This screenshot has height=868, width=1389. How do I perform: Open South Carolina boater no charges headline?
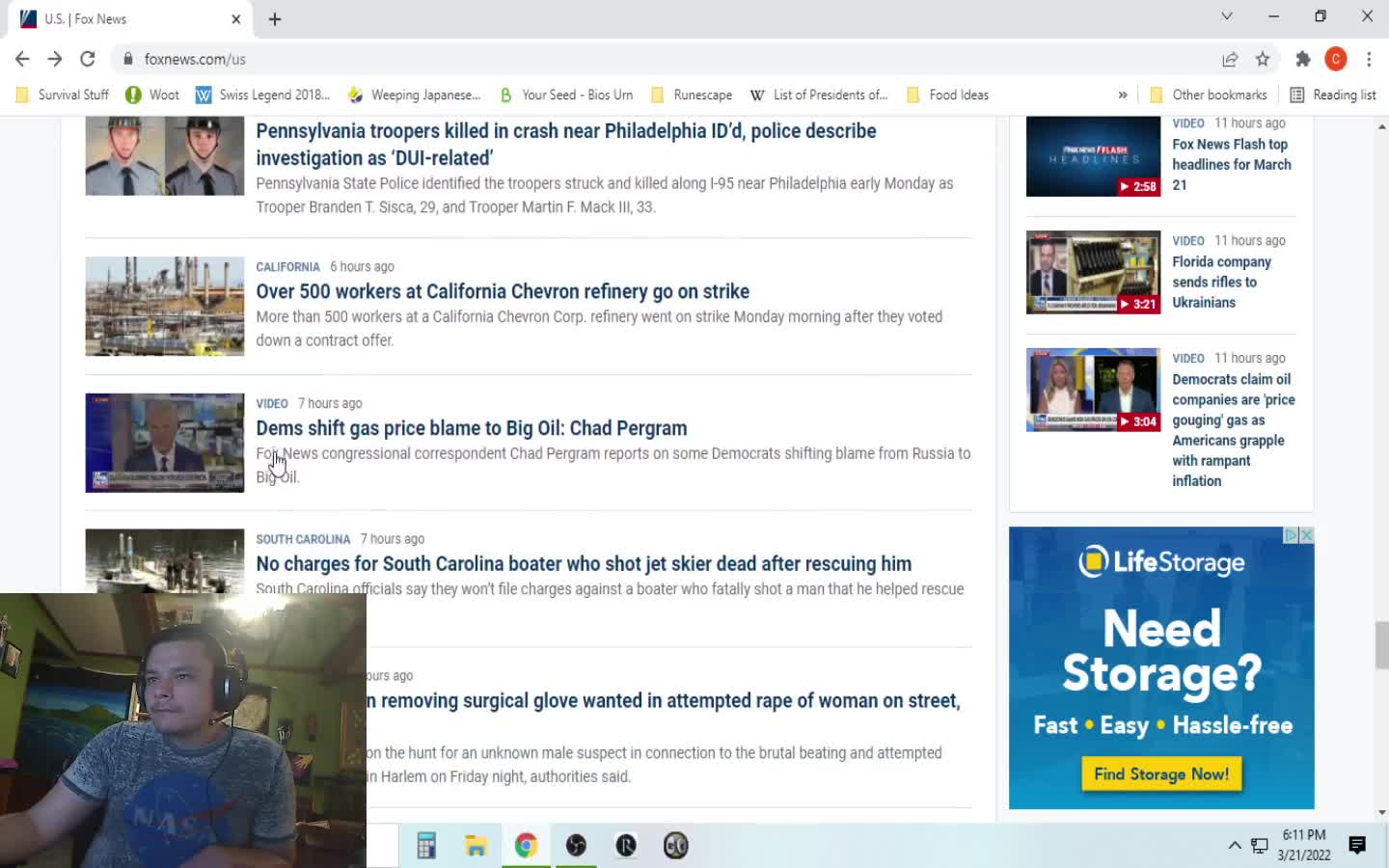[584, 563]
